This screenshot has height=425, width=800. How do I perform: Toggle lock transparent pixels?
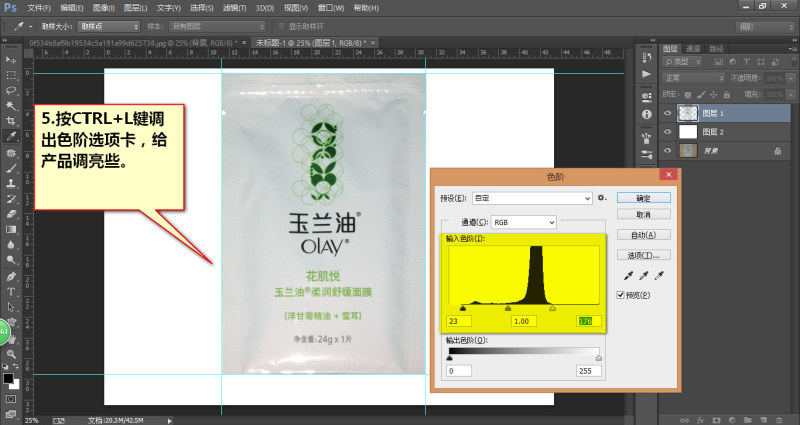click(x=688, y=94)
